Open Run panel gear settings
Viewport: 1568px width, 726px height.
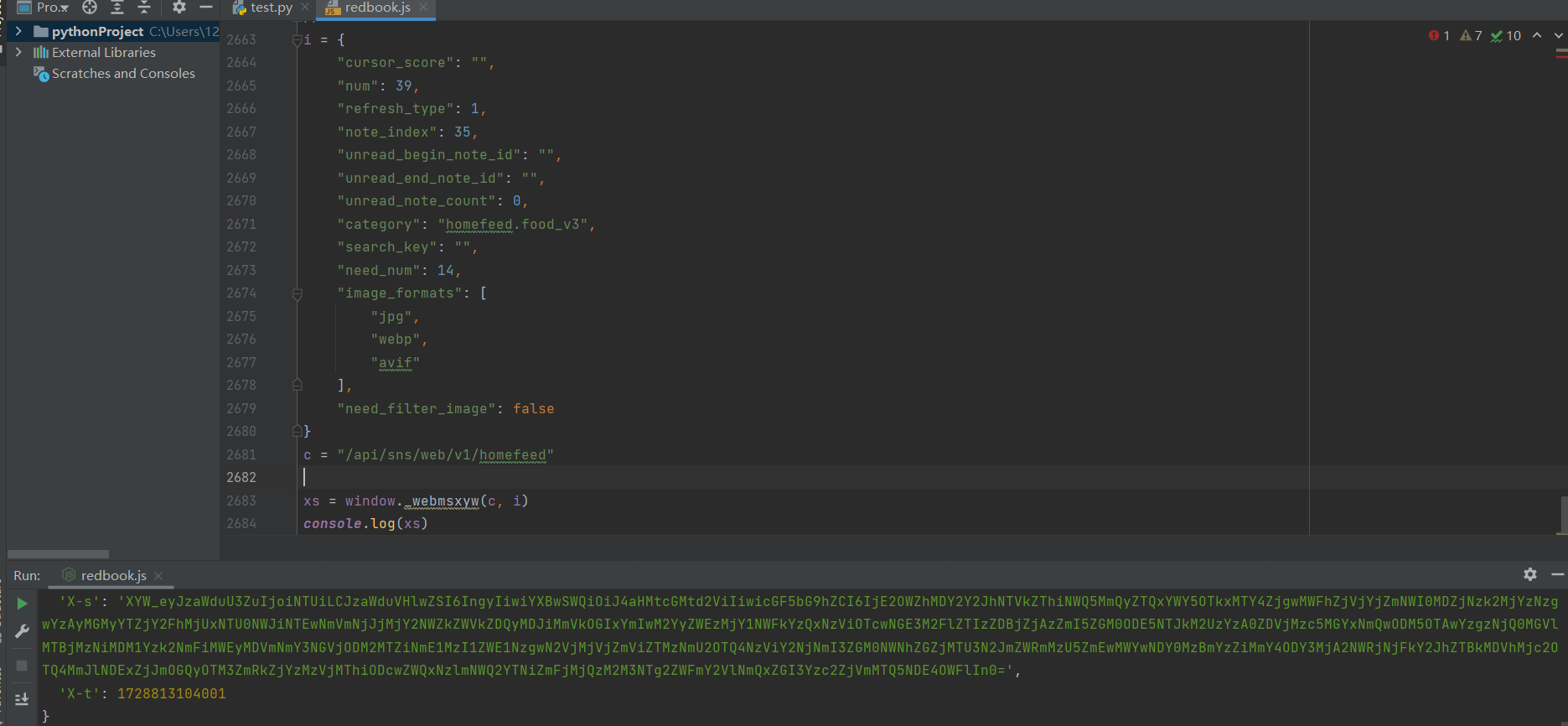[1530, 574]
